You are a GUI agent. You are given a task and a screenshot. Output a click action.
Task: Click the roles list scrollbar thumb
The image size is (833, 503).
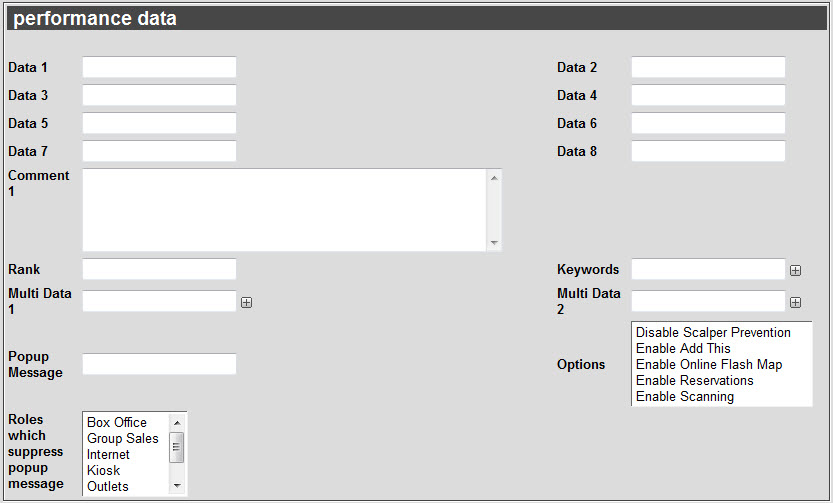pyautogui.click(x=177, y=447)
